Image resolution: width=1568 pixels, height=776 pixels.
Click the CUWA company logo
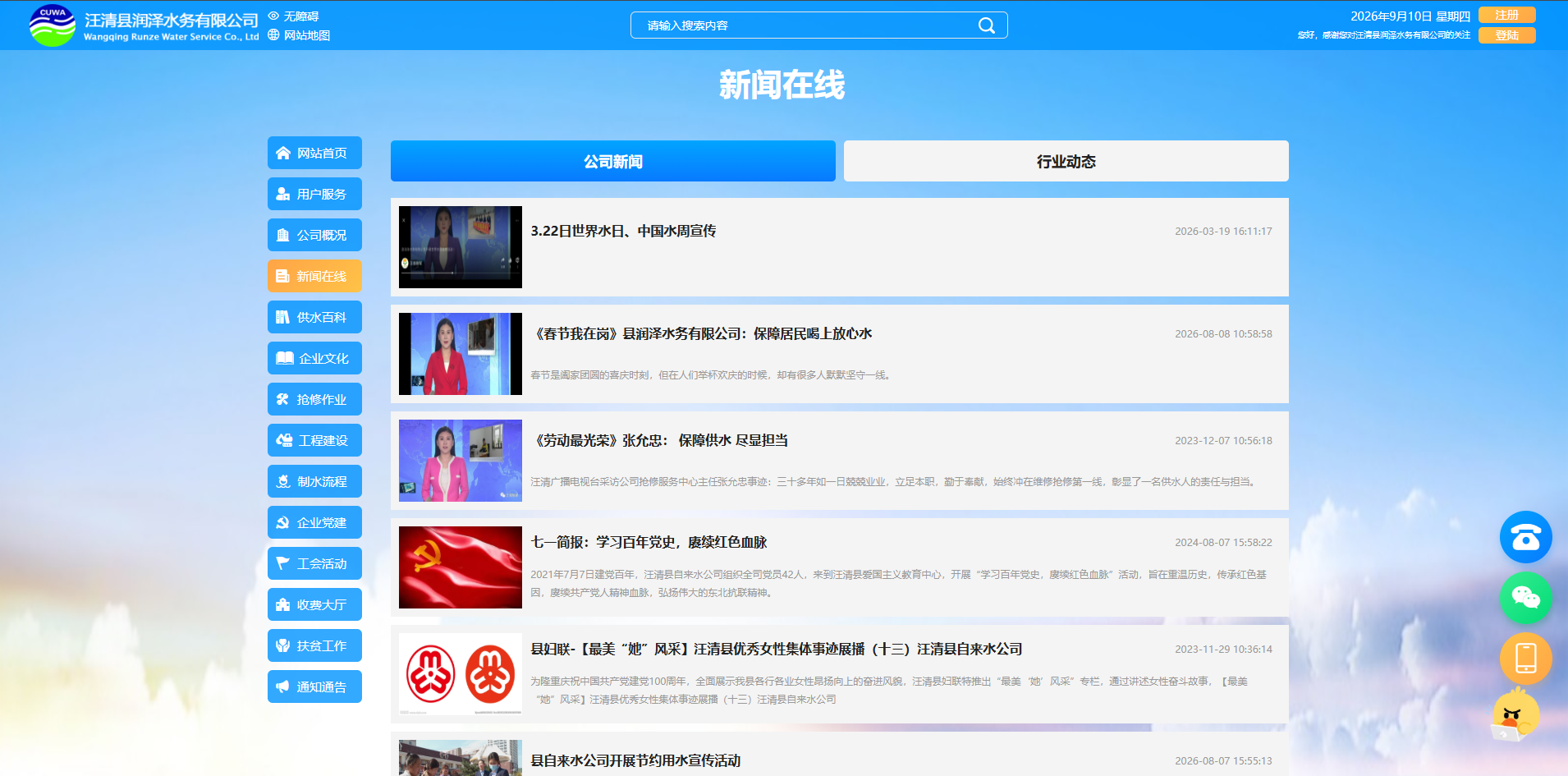point(53,25)
